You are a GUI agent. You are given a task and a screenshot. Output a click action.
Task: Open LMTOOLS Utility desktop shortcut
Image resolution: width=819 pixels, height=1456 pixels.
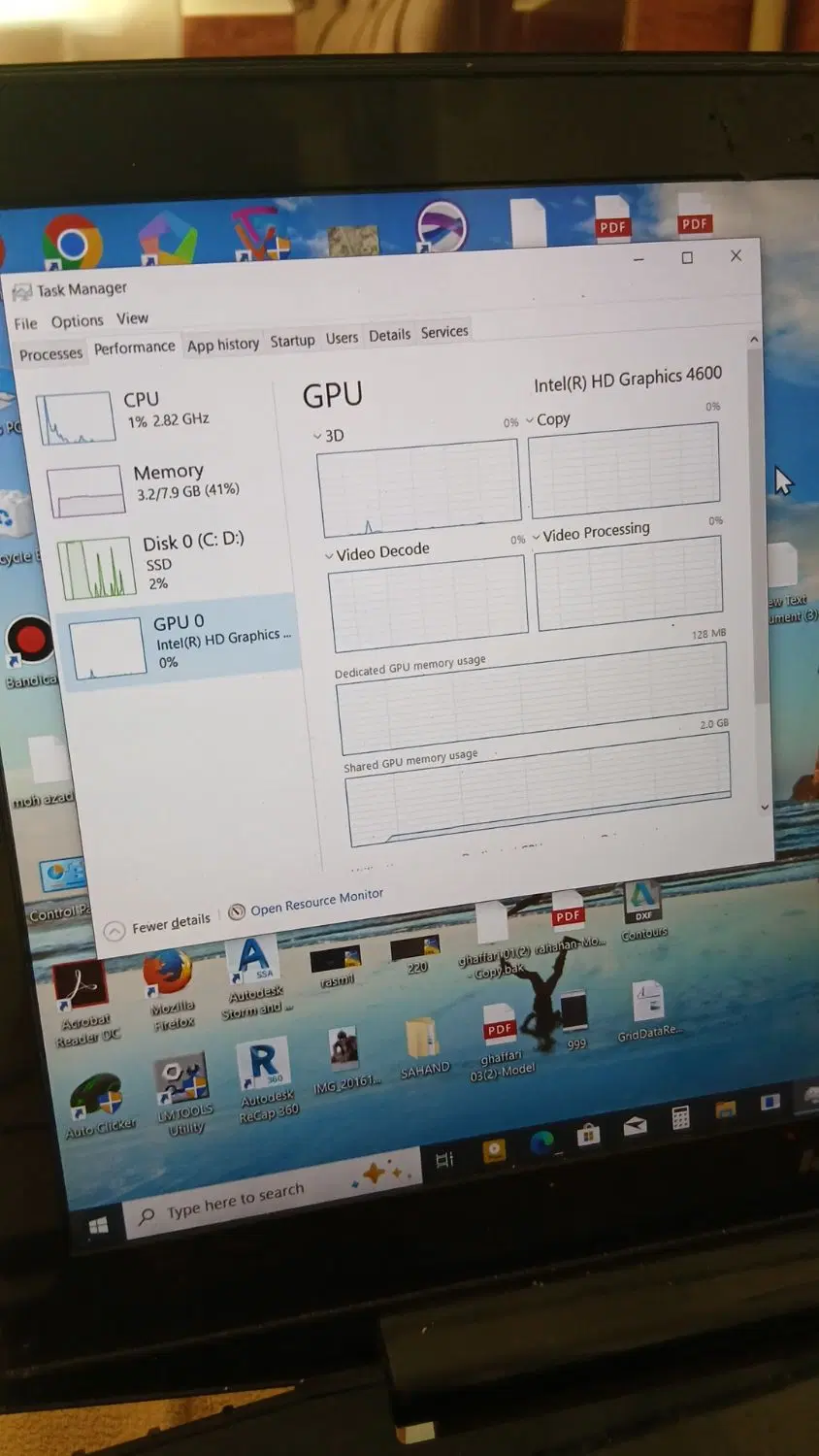point(182,1094)
